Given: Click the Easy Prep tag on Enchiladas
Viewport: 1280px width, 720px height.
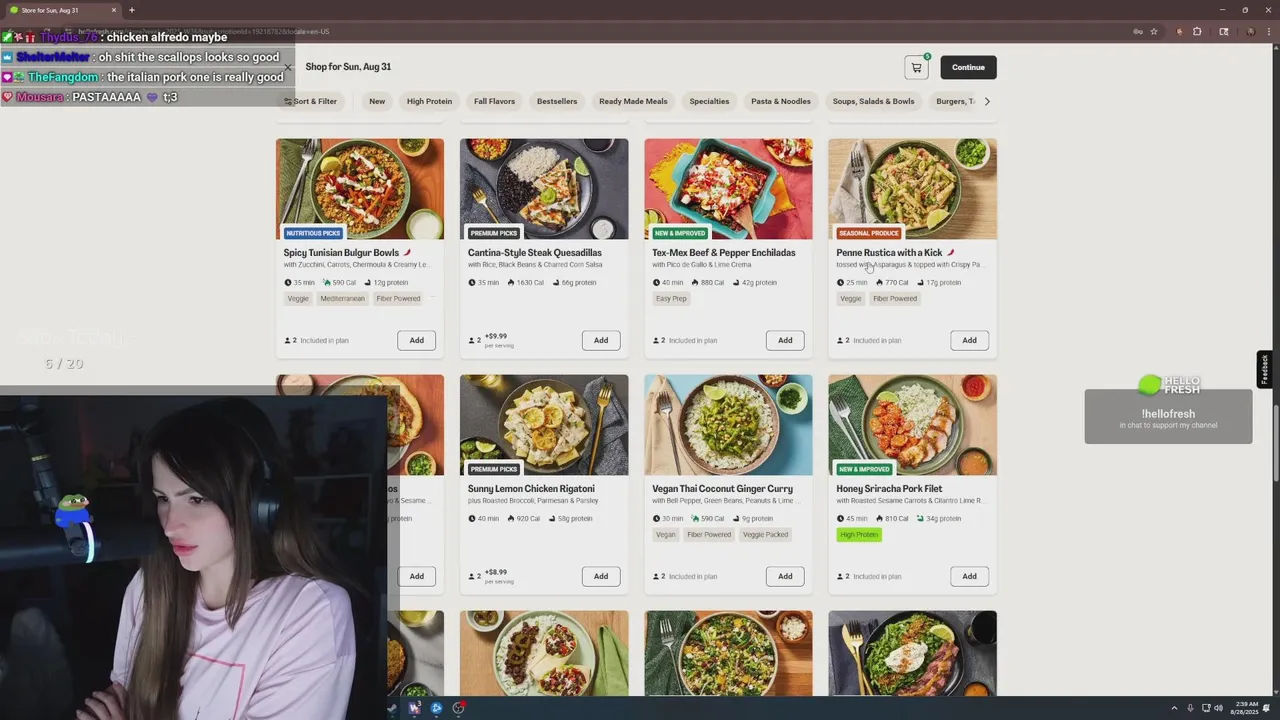Looking at the screenshot, I should click(x=671, y=298).
